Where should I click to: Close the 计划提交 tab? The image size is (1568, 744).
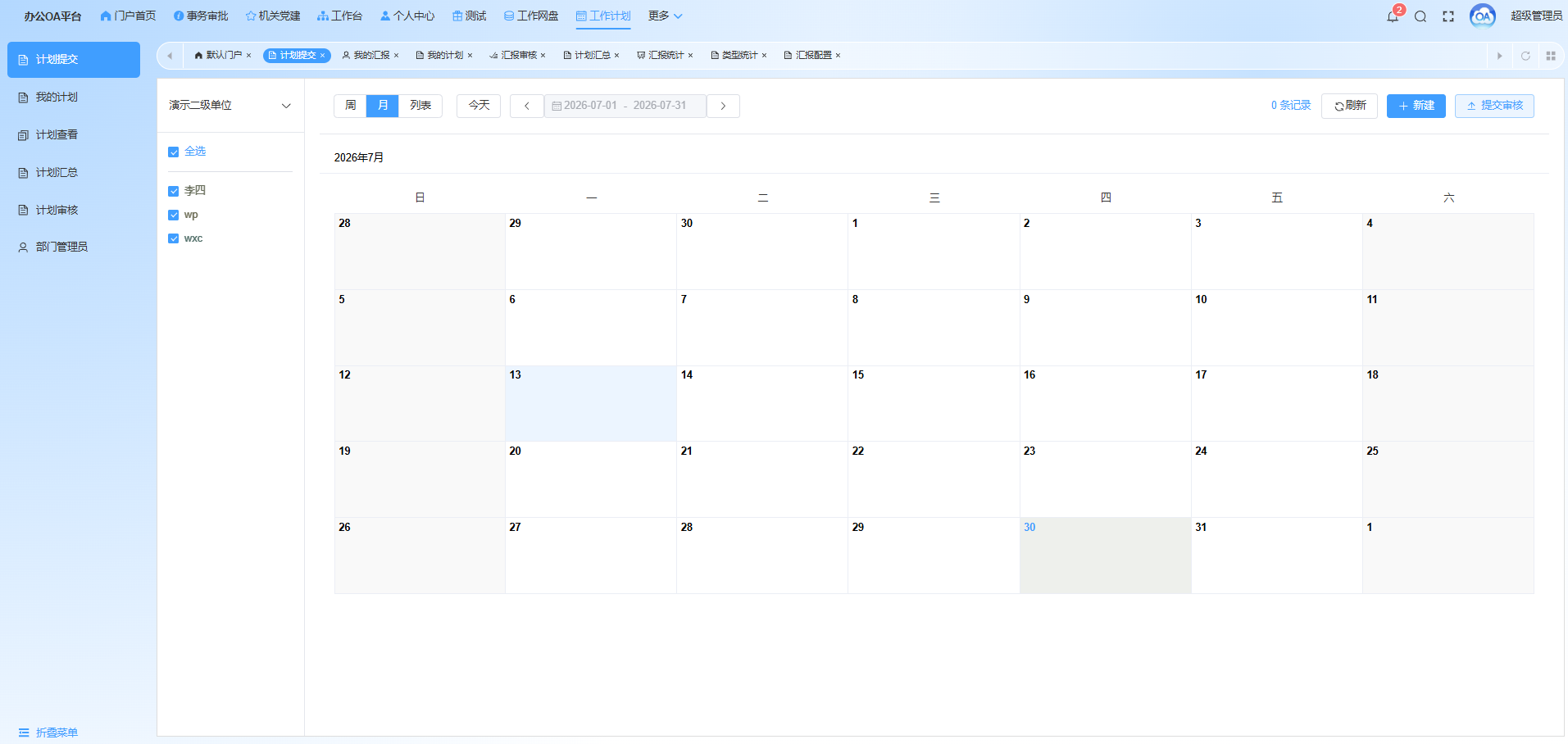click(322, 56)
